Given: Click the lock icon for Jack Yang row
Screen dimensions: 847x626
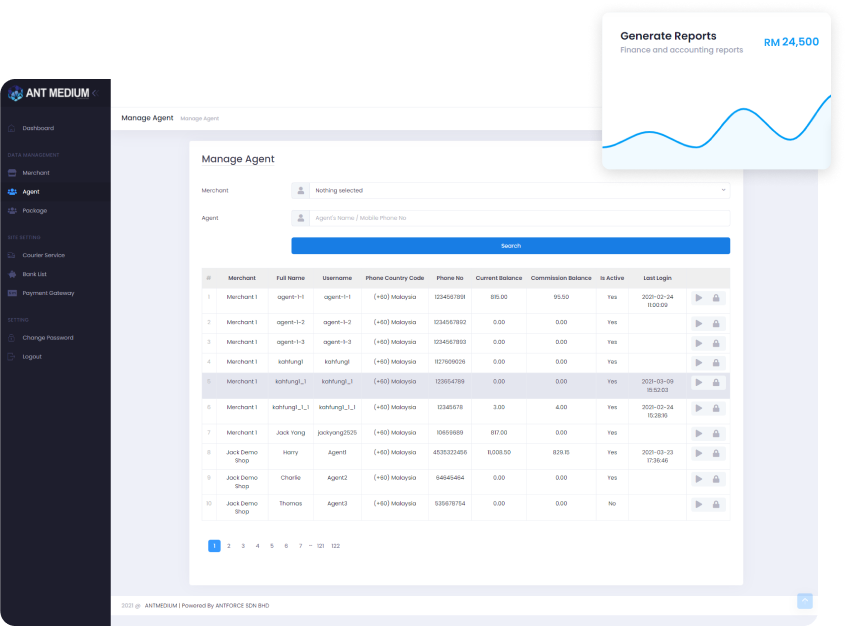Looking at the screenshot, I should [x=716, y=434].
